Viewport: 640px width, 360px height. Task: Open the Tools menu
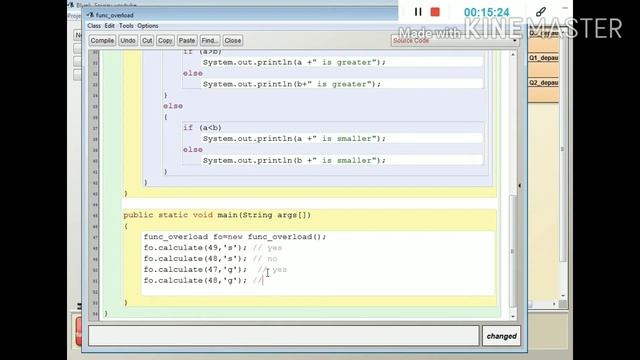pyautogui.click(x=126, y=26)
